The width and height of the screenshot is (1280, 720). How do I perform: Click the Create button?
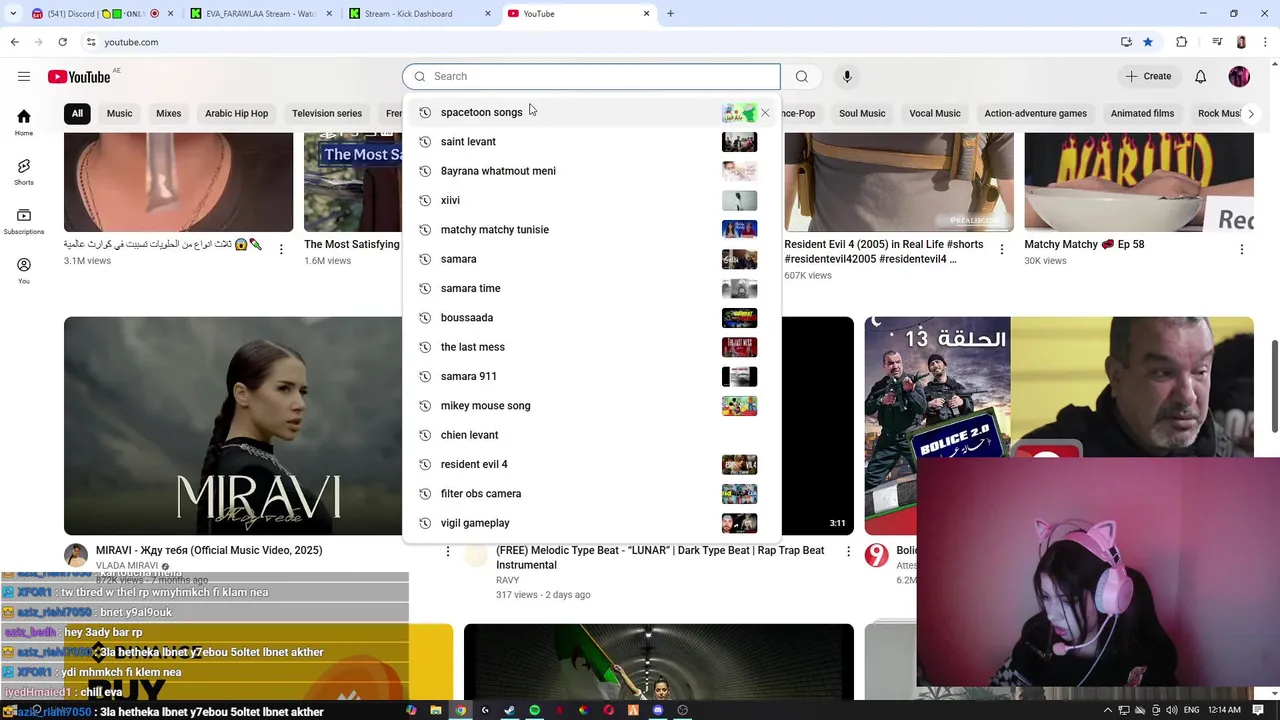point(1148,76)
